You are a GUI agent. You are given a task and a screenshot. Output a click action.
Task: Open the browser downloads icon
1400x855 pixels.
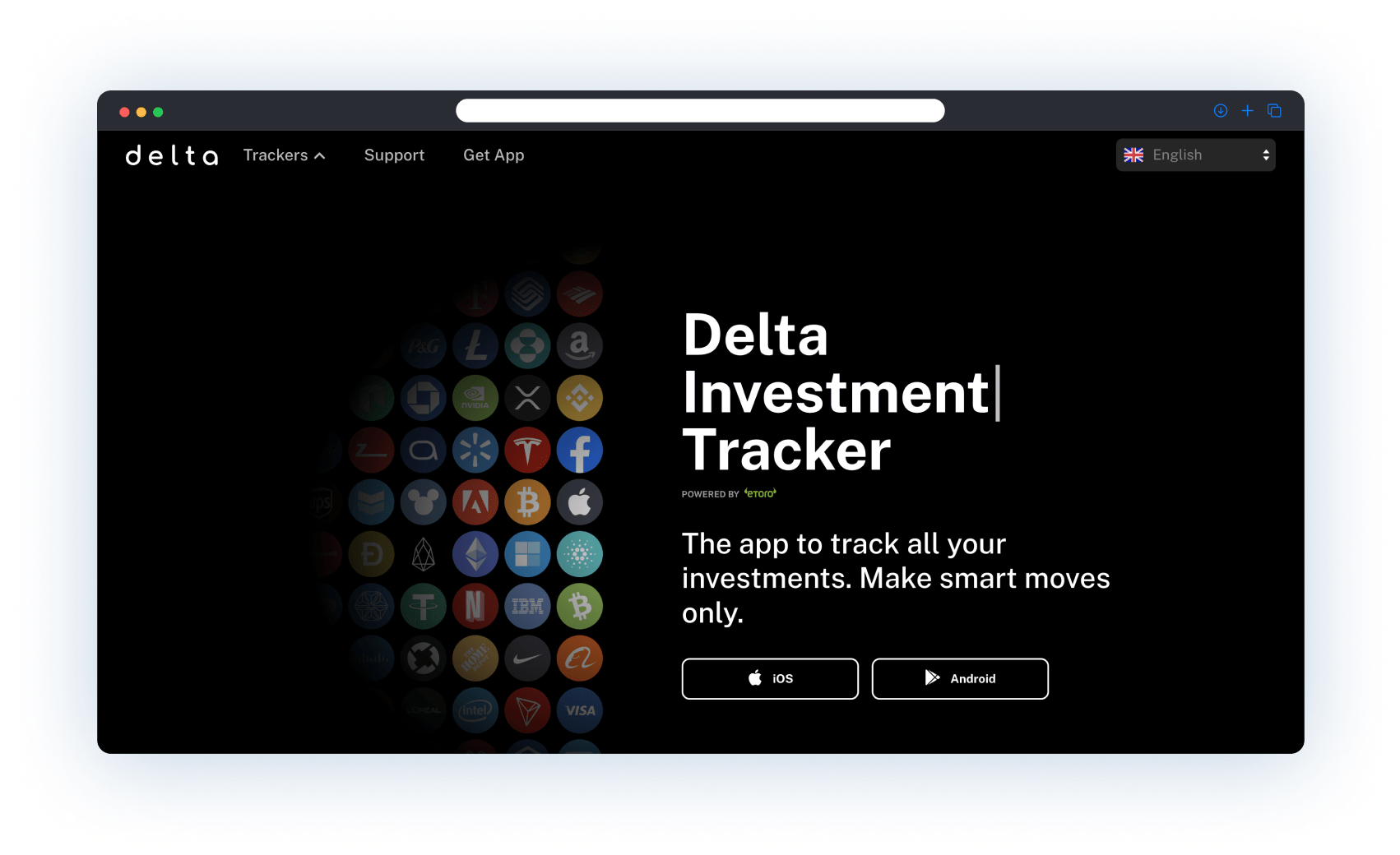tap(1221, 111)
